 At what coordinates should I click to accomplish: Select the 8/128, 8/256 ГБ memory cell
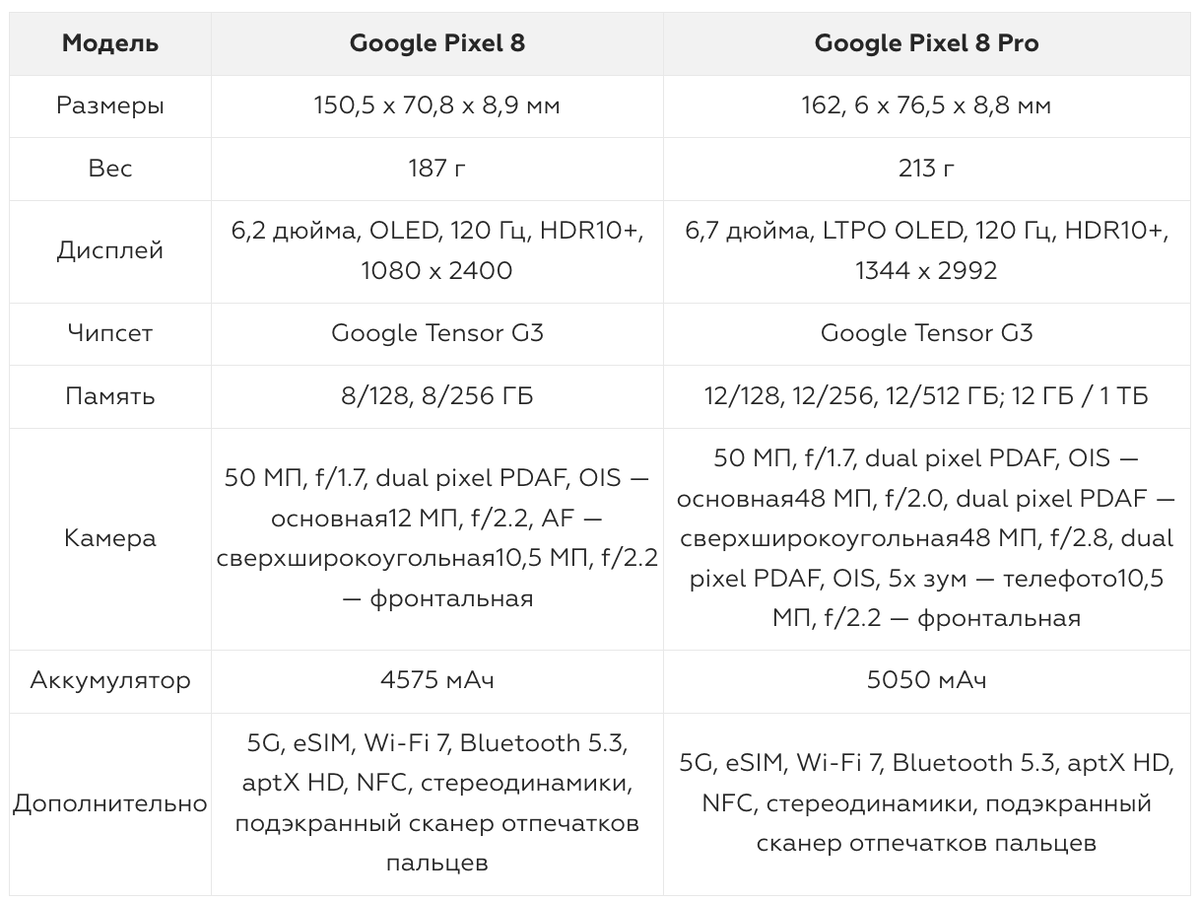pos(437,397)
